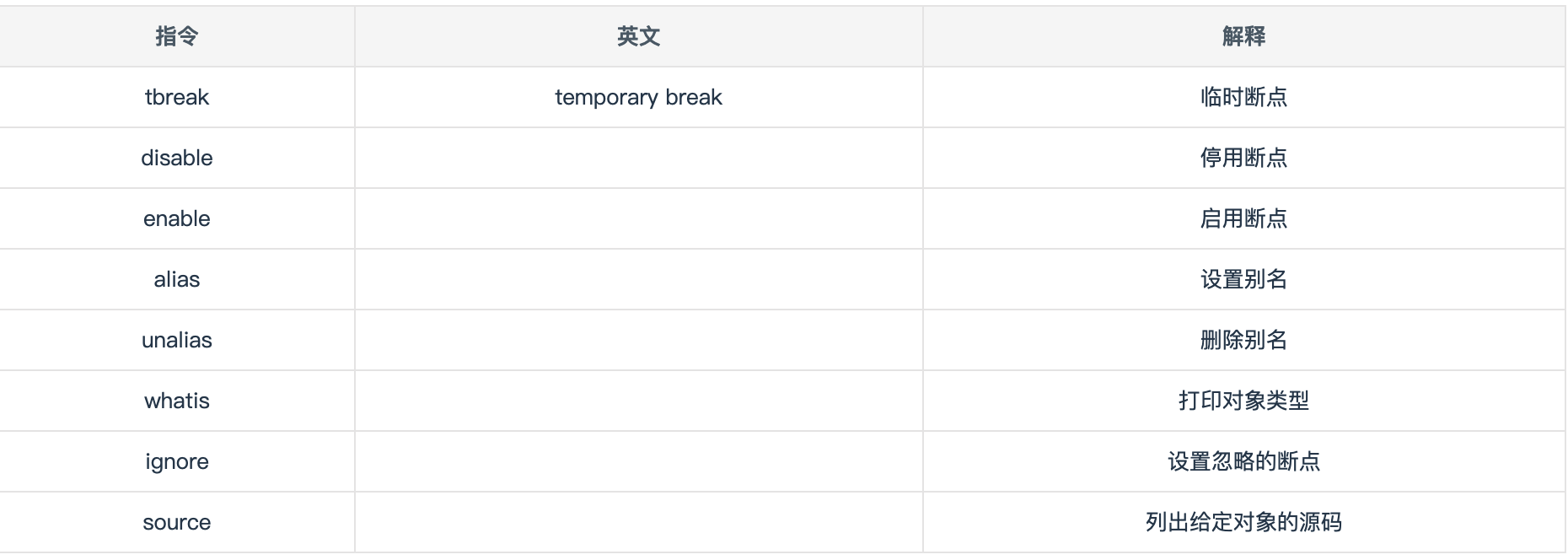Screen dimensions: 1568x560
Task: Click the 指令 column header
Action: (177, 36)
